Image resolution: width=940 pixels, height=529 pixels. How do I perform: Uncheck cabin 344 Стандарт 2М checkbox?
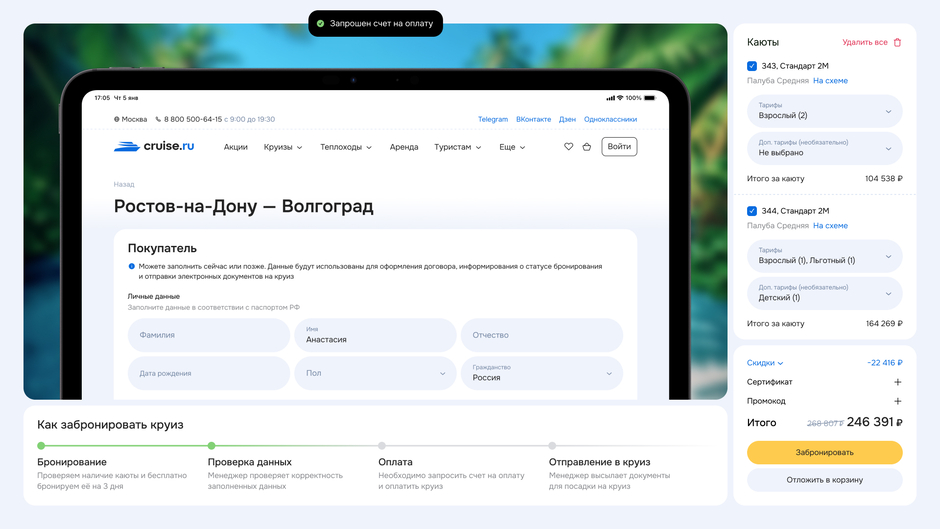[x=752, y=211]
